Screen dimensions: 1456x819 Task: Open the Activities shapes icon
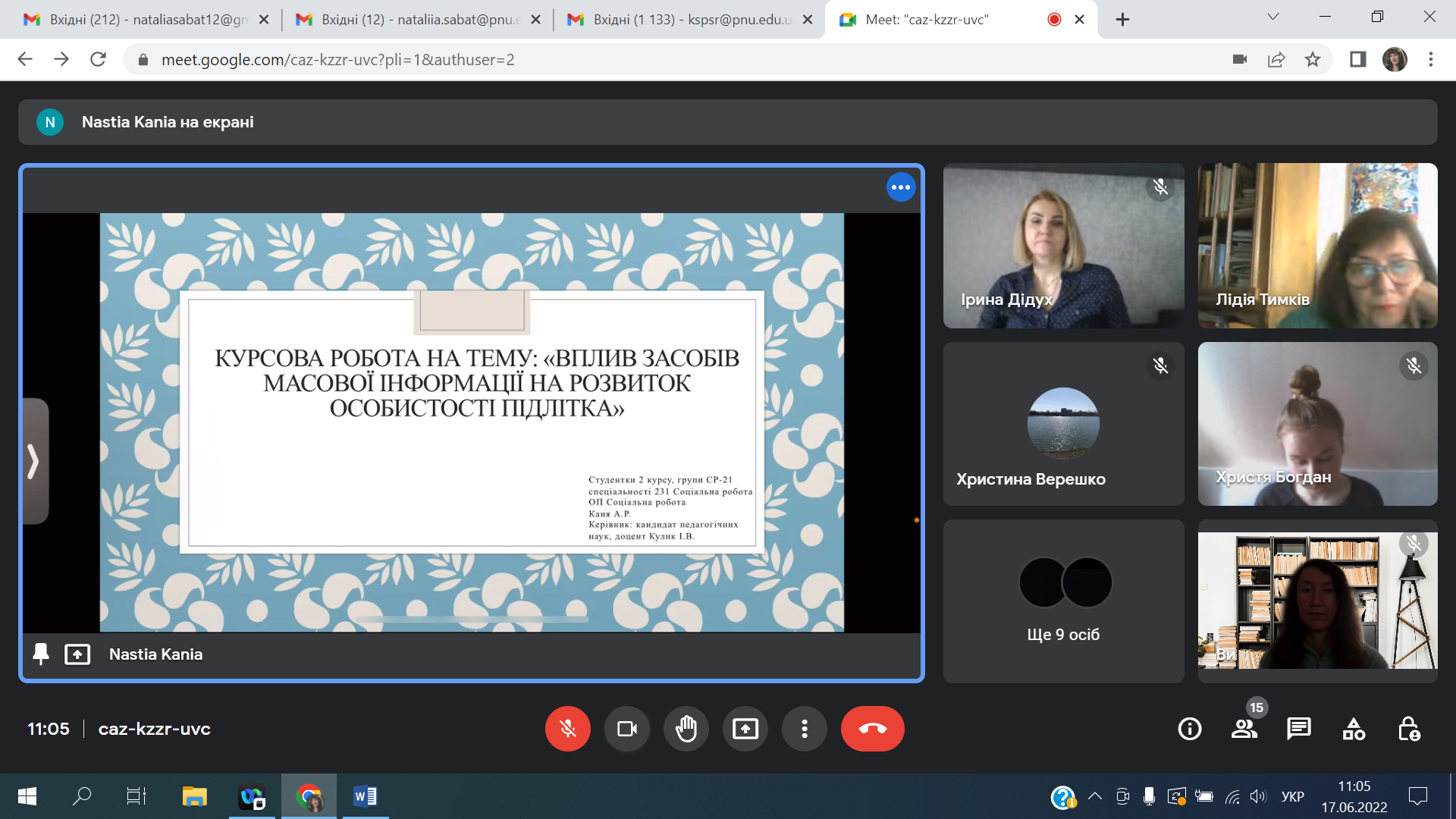1354,729
